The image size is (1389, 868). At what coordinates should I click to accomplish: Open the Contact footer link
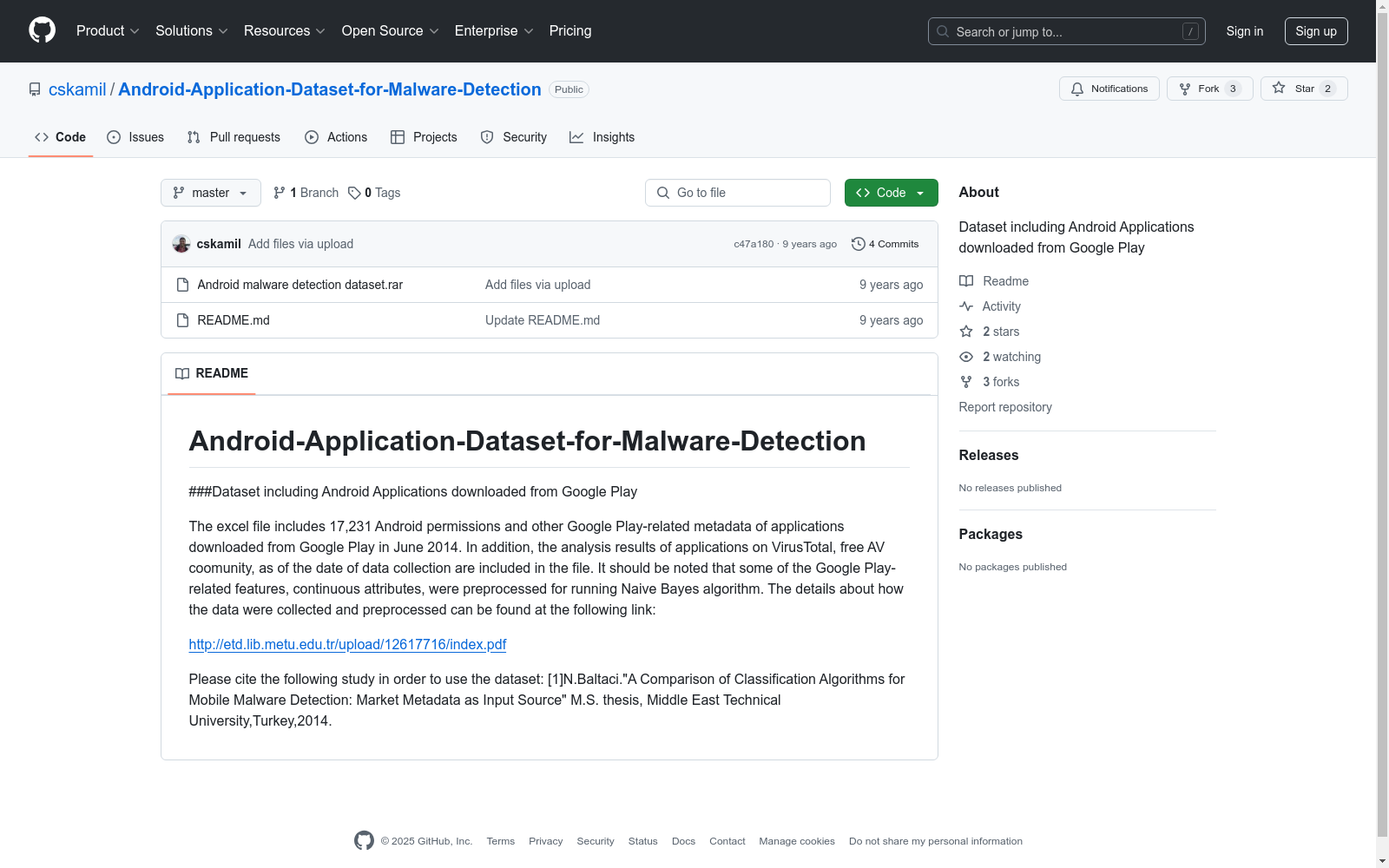[x=727, y=841]
